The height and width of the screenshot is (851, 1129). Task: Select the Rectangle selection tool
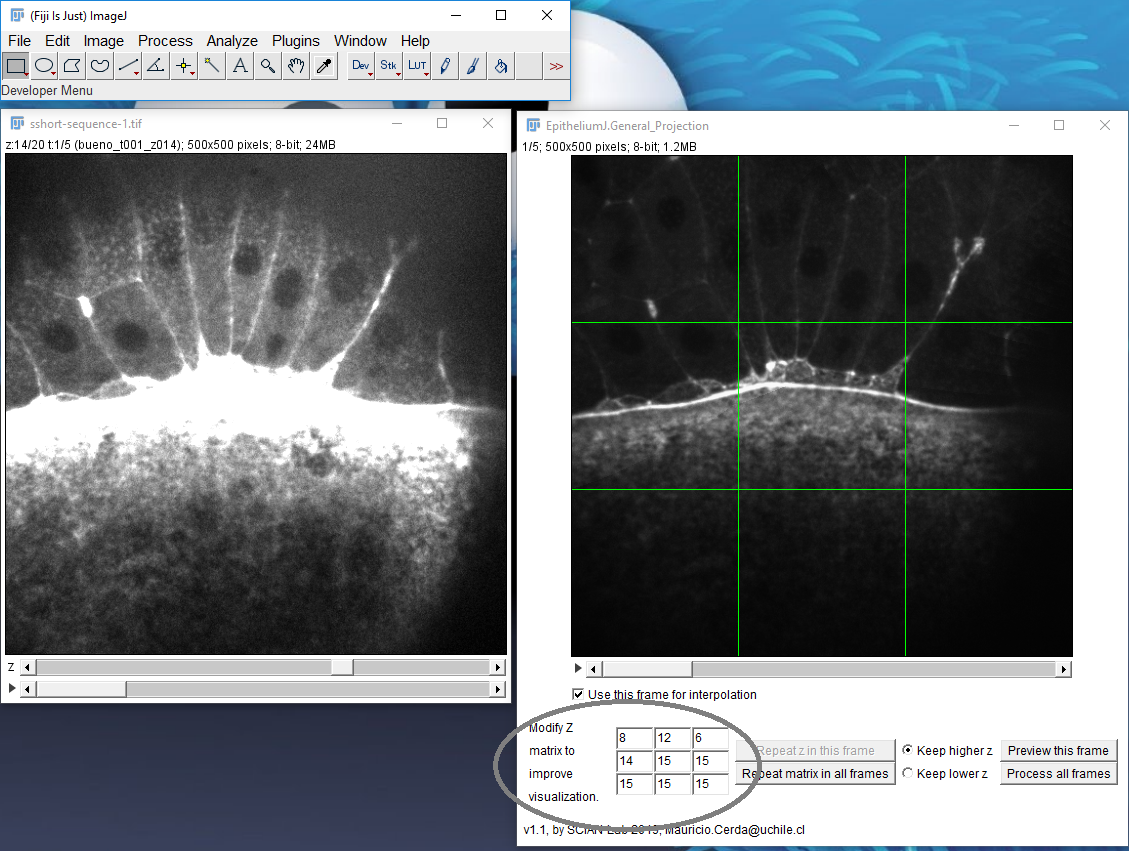[x=16, y=66]
